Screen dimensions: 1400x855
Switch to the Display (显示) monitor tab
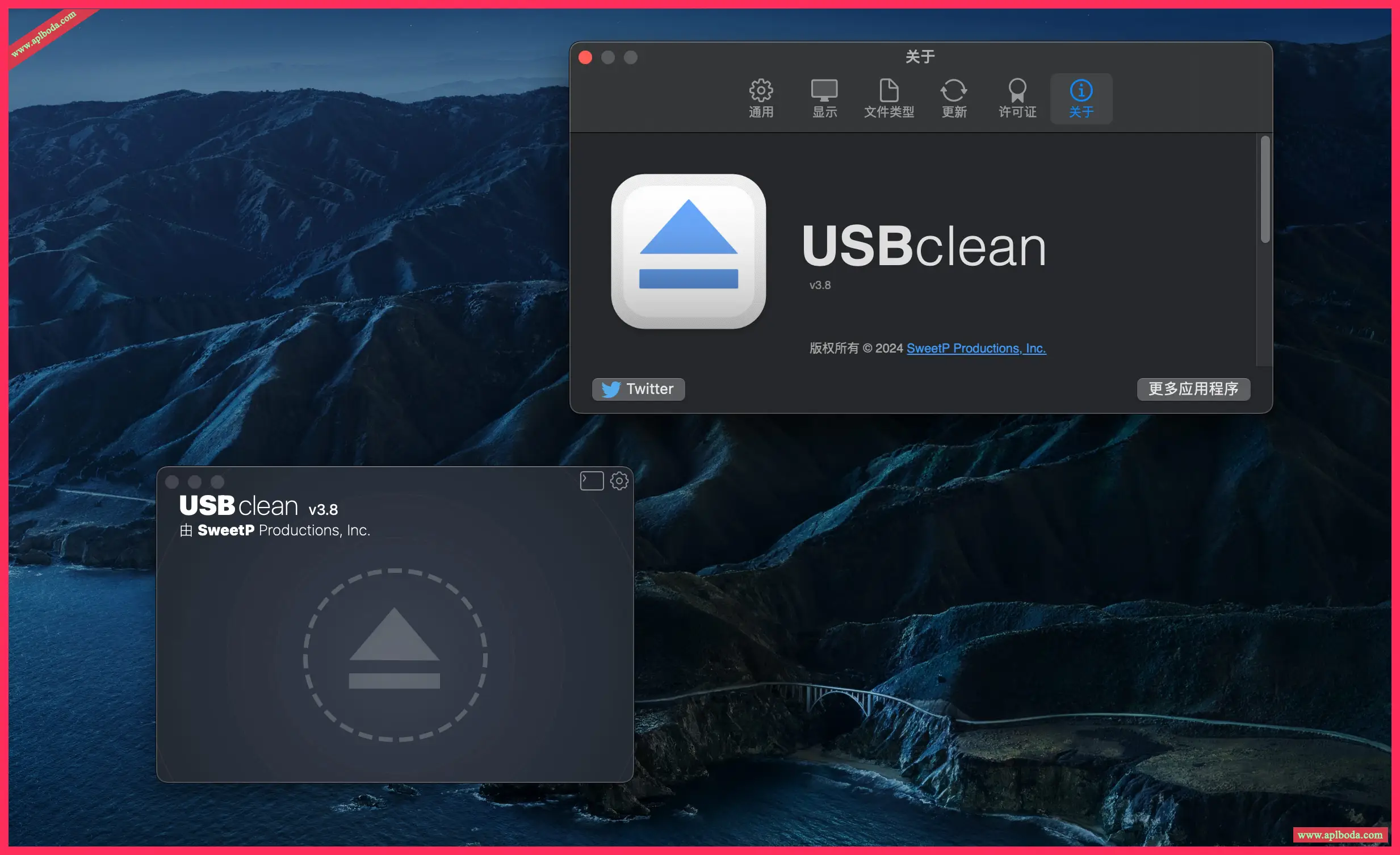pos(824,98)
